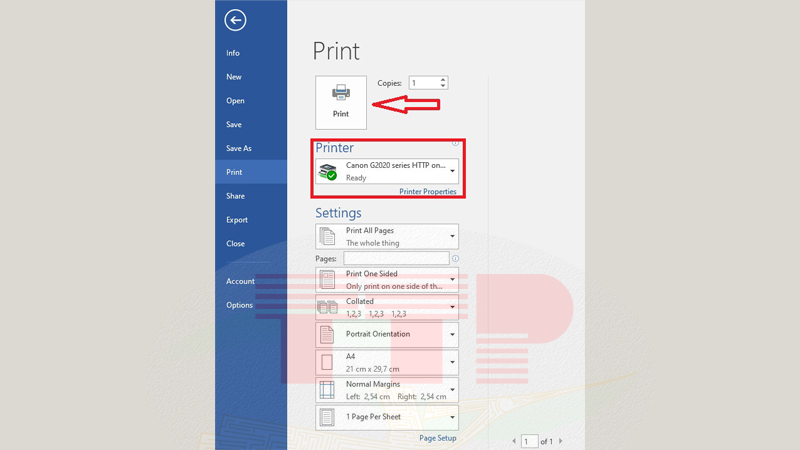Open Normal Margins dropdown
Screen dimensions: 800x450
[387, 389]
